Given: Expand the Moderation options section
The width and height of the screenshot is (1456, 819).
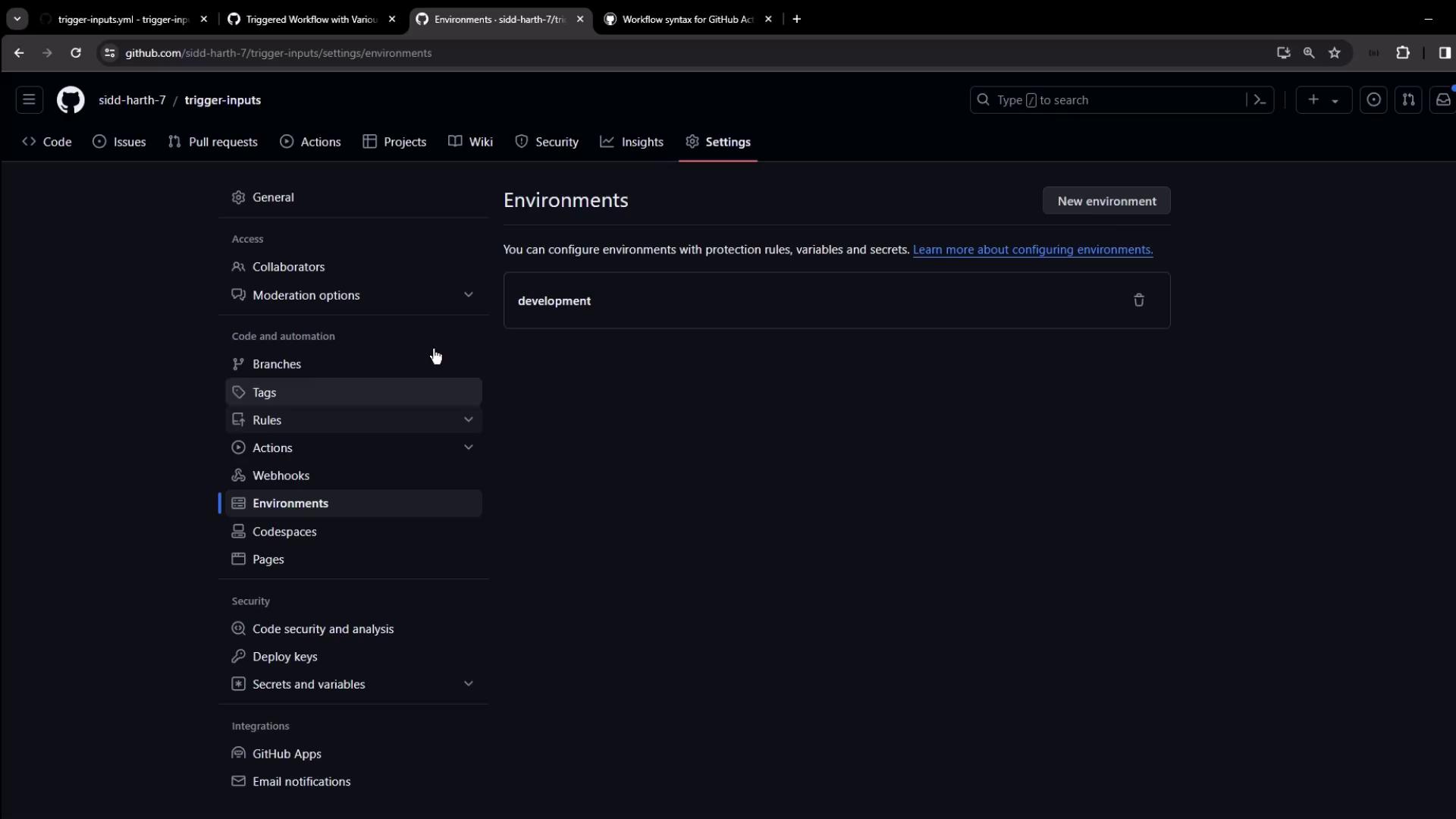Looking at the screenshot, I should pos(468,295).
